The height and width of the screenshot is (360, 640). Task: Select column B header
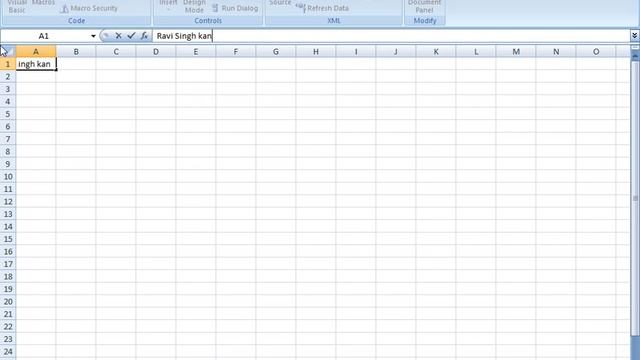click(76, 52)
